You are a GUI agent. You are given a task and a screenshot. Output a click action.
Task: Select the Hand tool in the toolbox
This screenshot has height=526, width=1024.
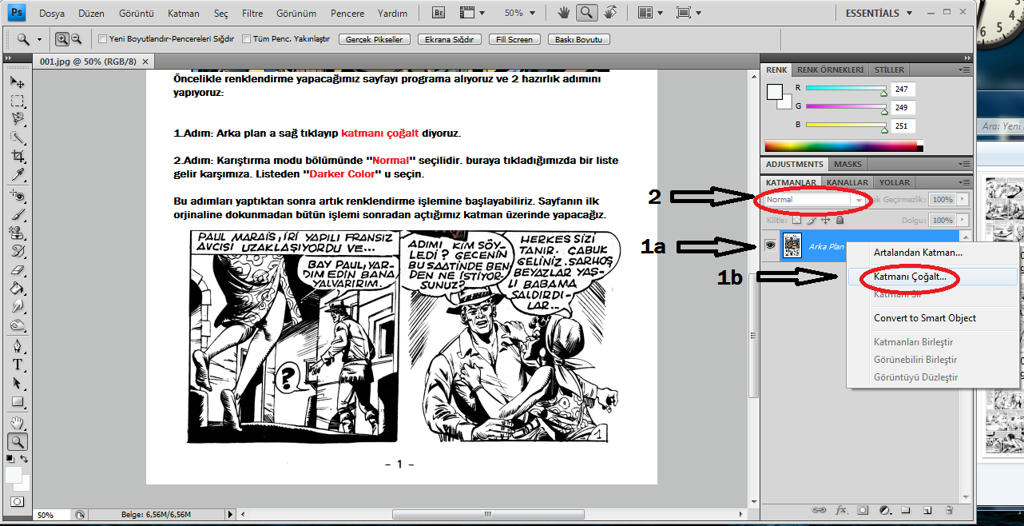coord(17,422)
